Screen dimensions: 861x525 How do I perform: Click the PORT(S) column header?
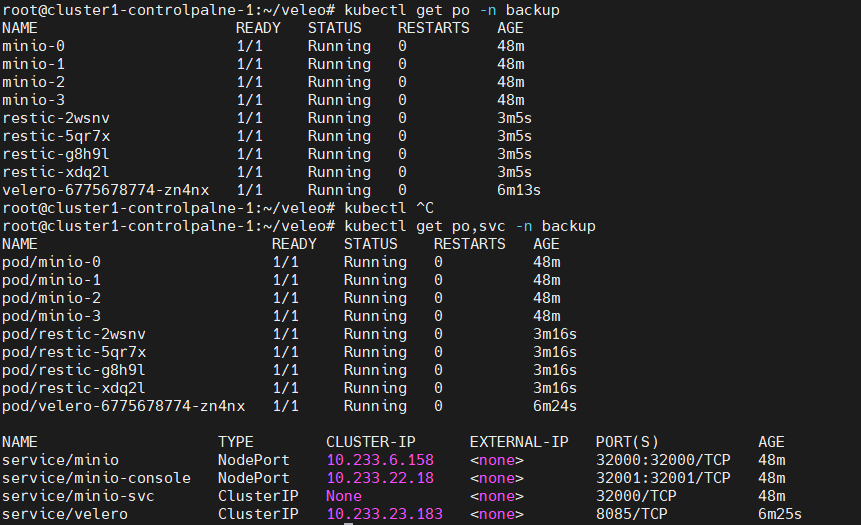pos(627,442)
